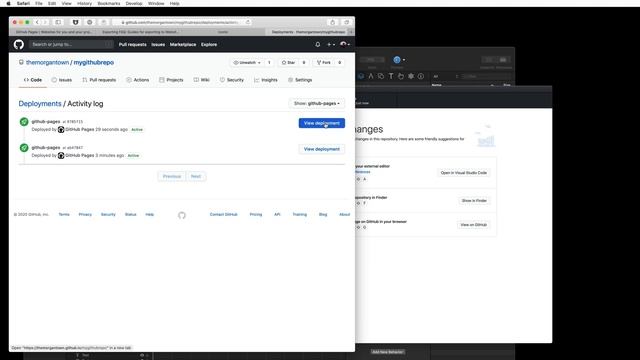Open the Develop menu
640x360 pixels.
[134, 3]
